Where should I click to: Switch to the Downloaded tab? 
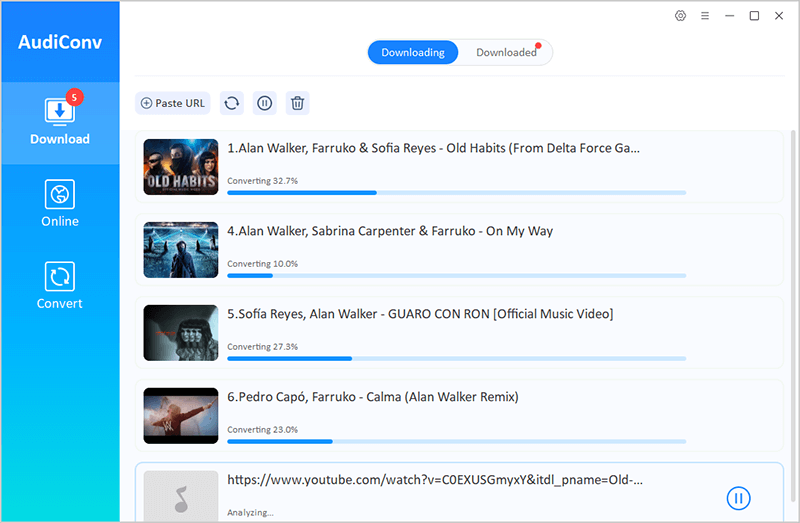click(506, 53)
